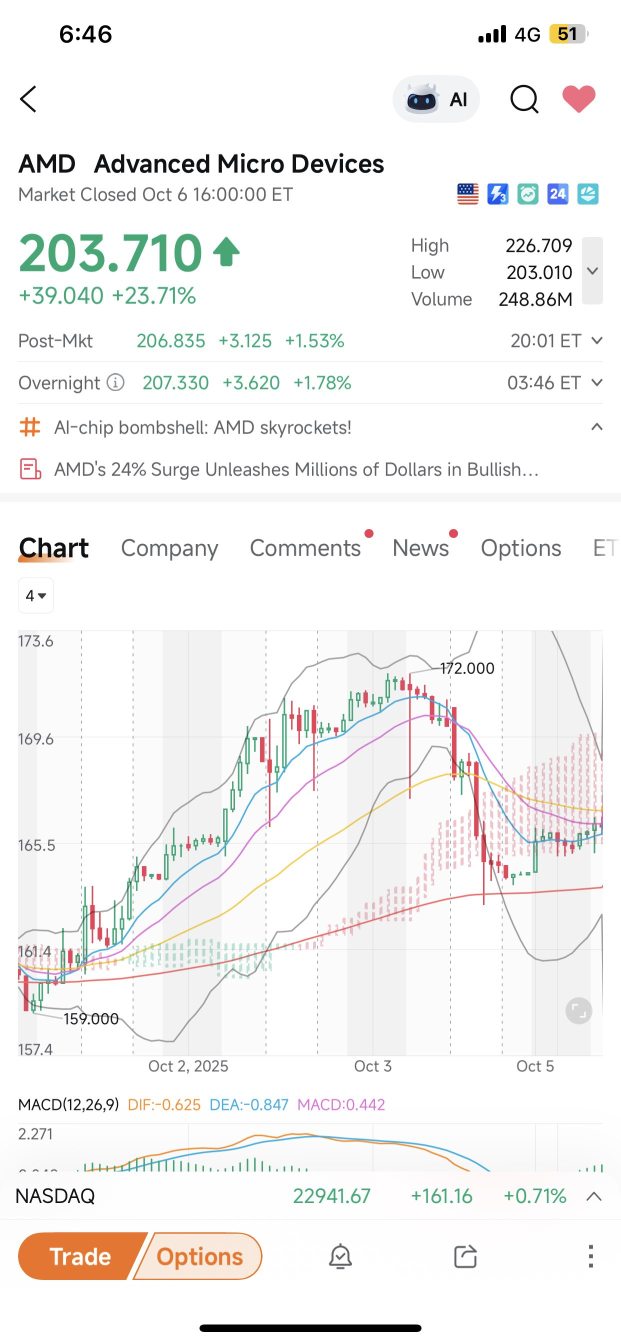Open the three-dot more menu

click(x=591, y=1256)
